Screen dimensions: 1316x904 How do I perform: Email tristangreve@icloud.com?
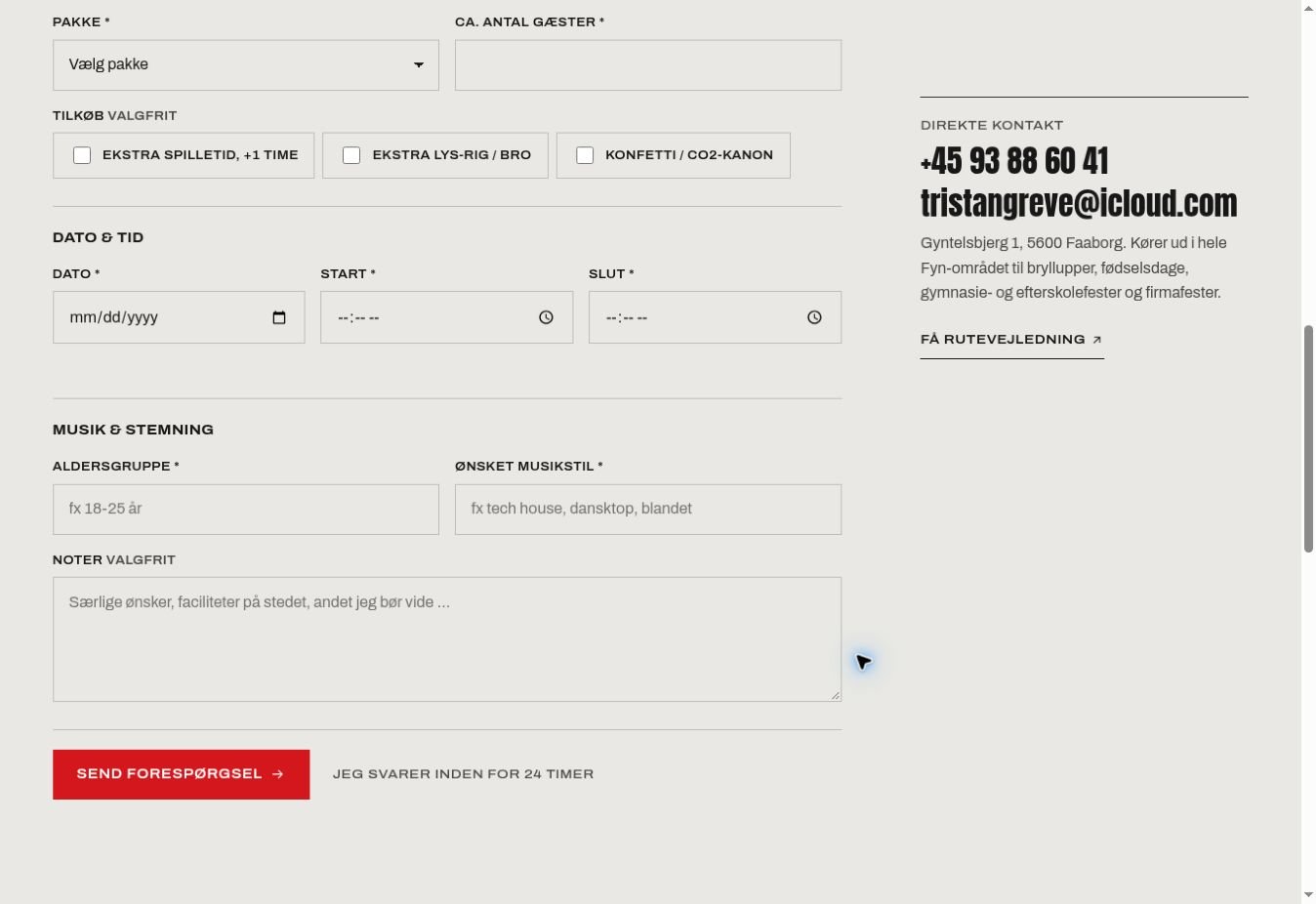pos(1079,203)
